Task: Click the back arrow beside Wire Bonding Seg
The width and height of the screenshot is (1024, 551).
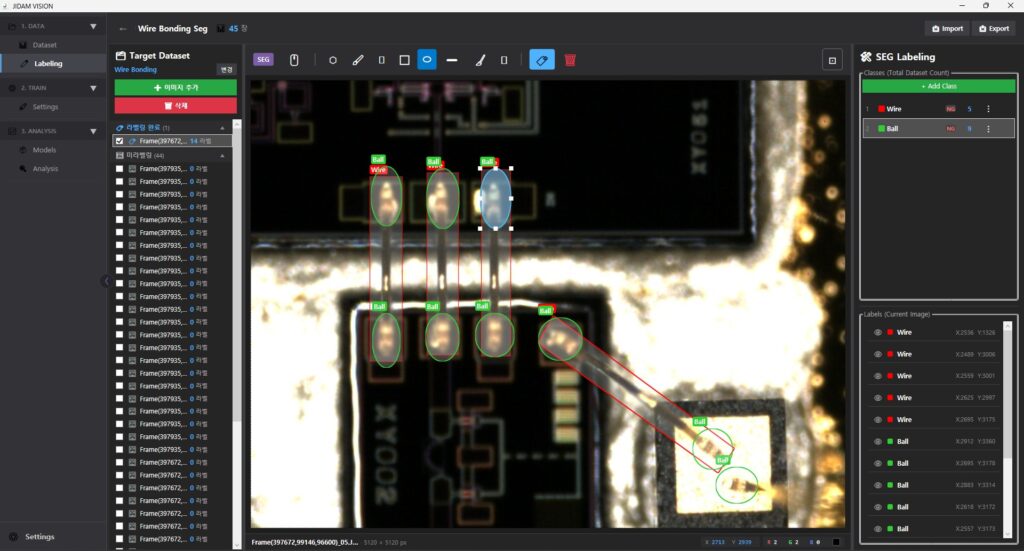Action: (123, 29)
